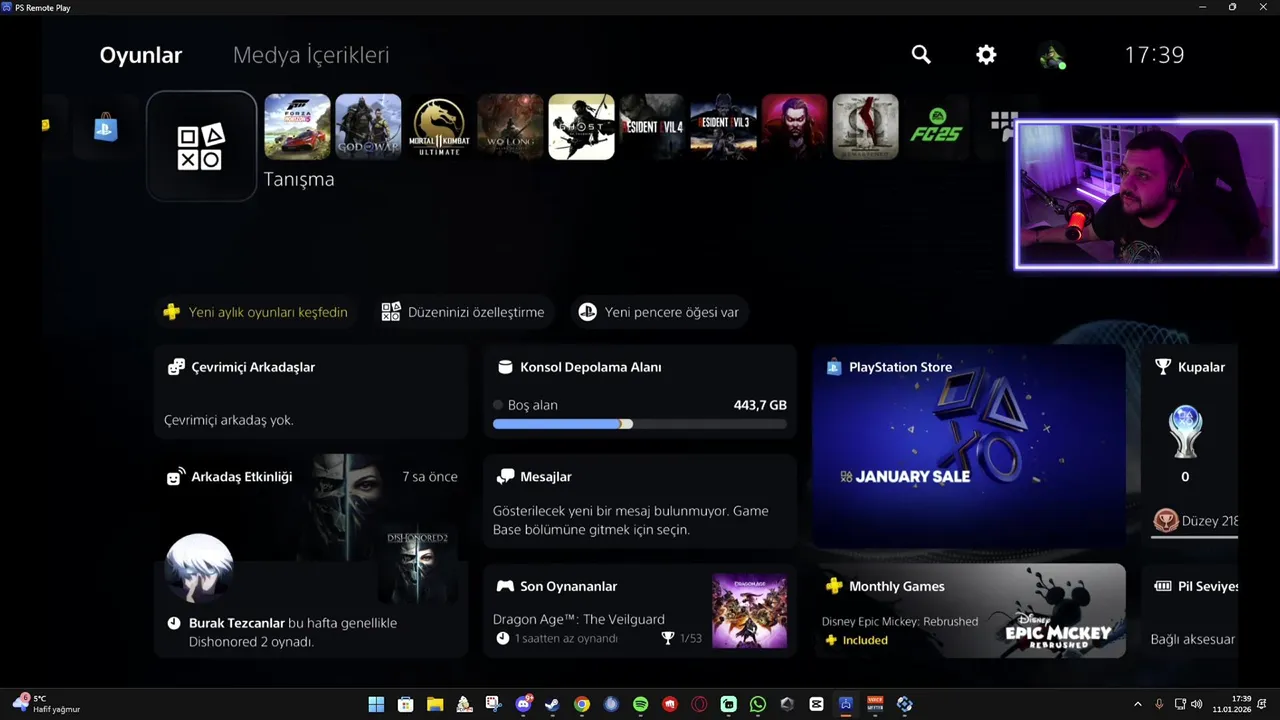Screen dimensions: 1280x720
Task: Open the Çevrimiçi Arkadaşlar widget
Action: (311, 392)
